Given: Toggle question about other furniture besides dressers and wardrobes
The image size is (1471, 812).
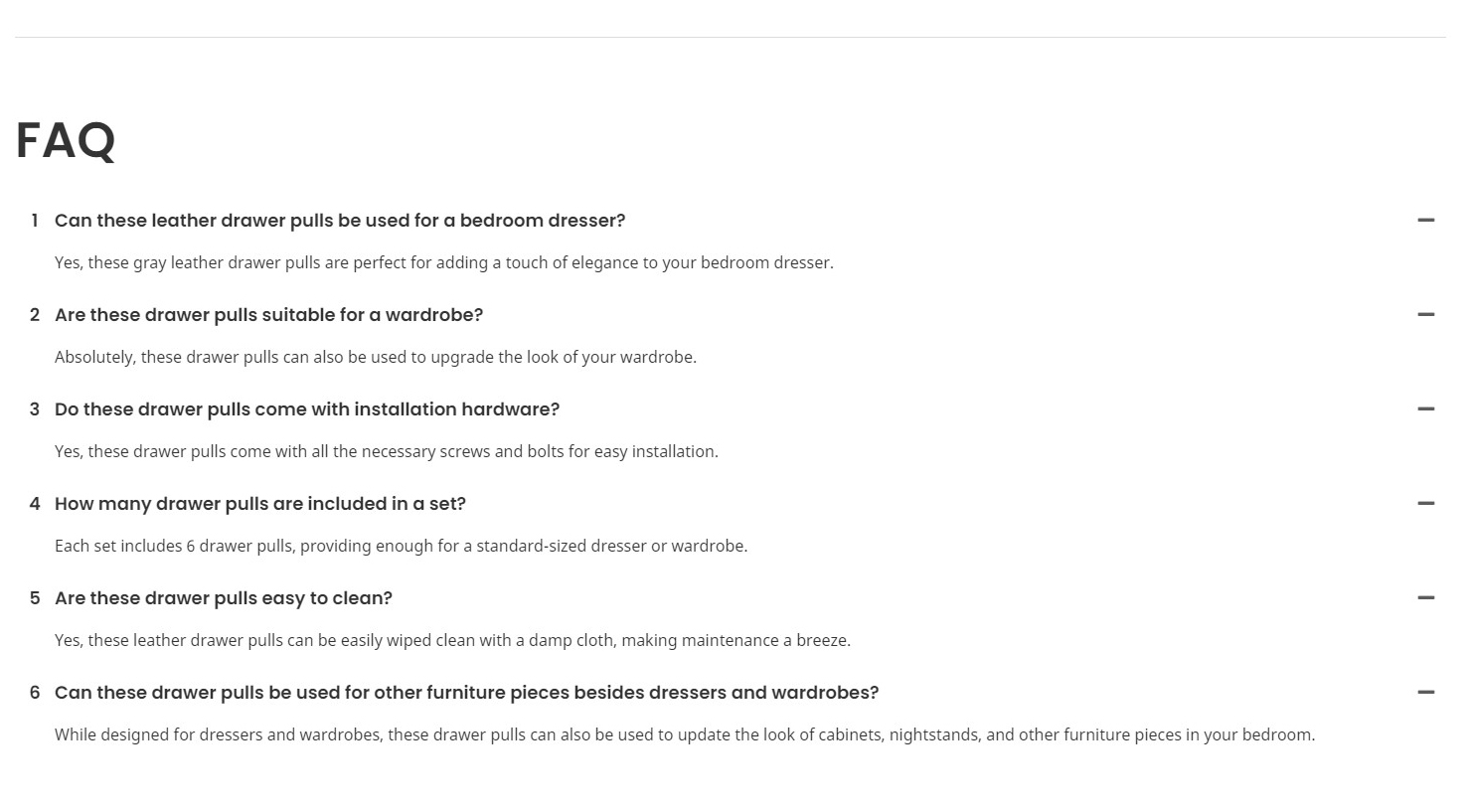Looking at the screenshot, I should [467, 693].
